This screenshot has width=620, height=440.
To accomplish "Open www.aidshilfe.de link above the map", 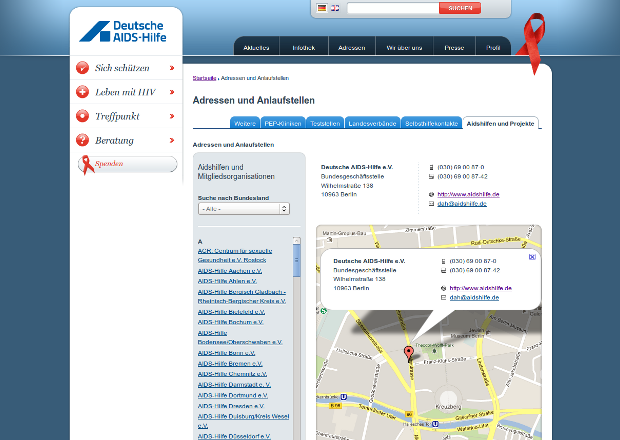I will click(x=468, y=194).
